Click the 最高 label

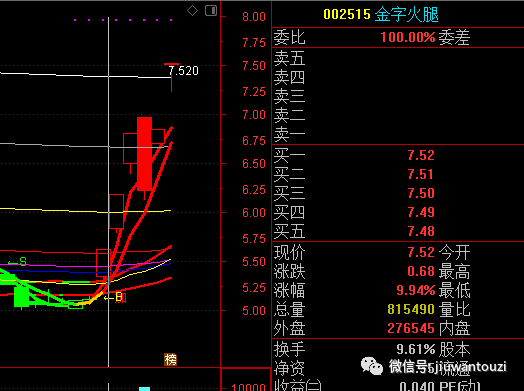(x=454, y=271)
